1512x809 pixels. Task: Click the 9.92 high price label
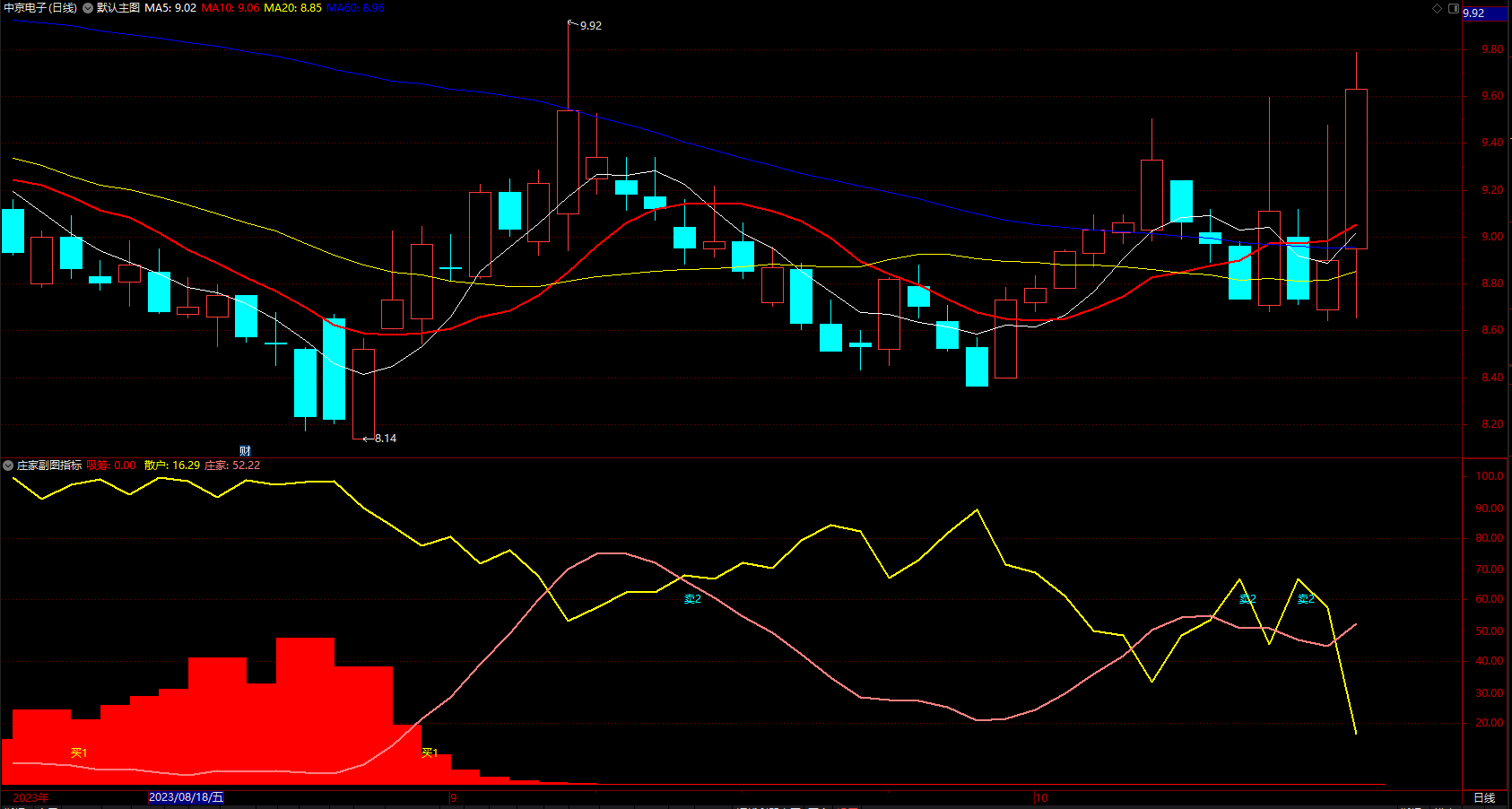[x=591, y=26]
